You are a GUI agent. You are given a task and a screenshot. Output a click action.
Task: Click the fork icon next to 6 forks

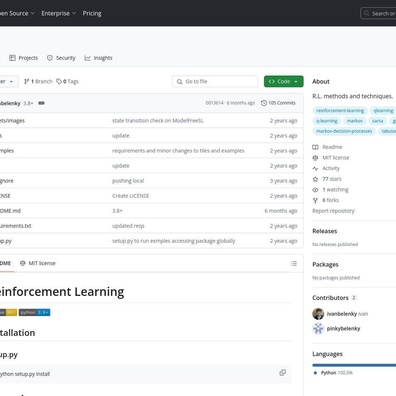pos(315,200)
